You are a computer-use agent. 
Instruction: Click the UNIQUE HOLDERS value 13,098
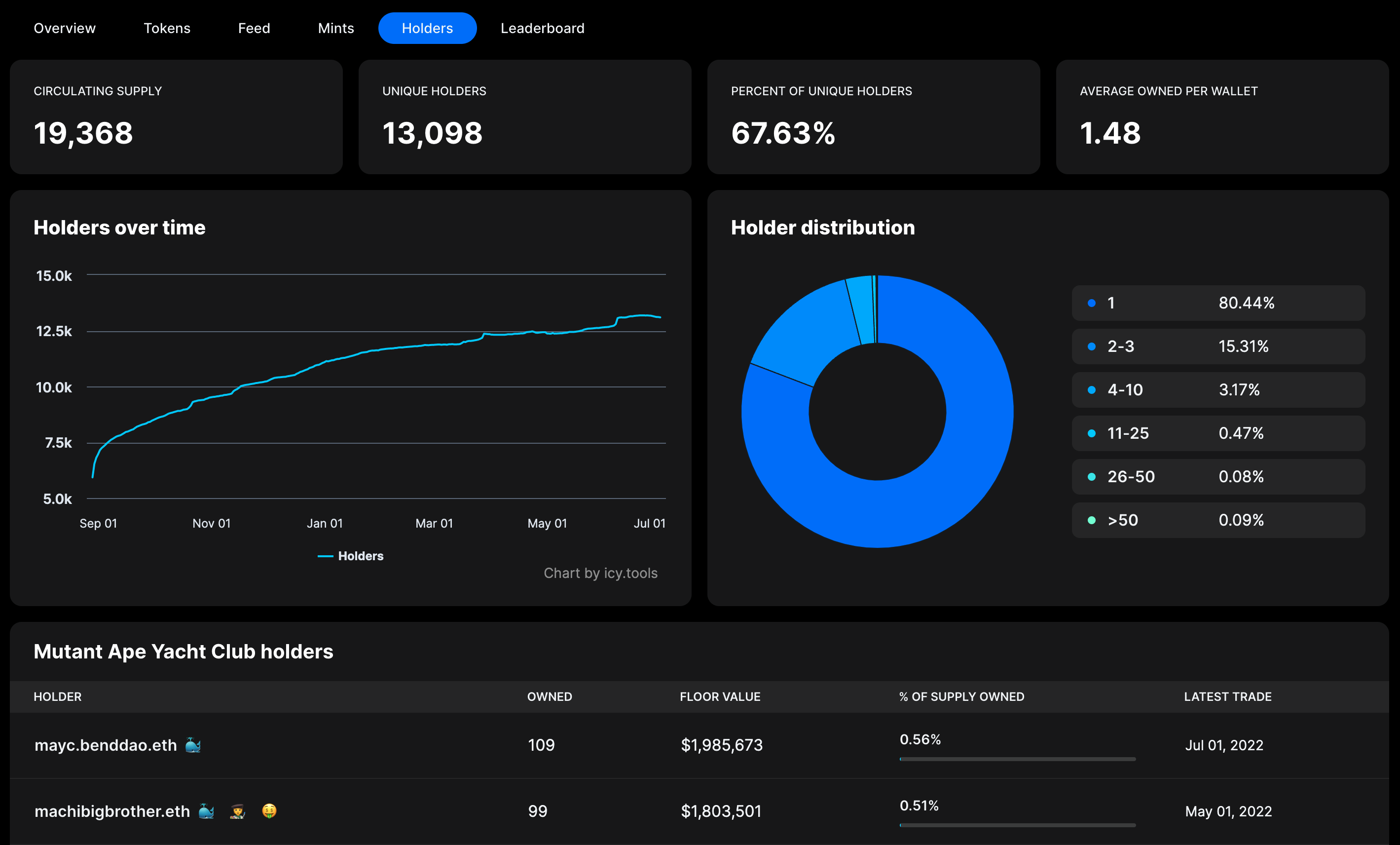[x=433, y=134]
